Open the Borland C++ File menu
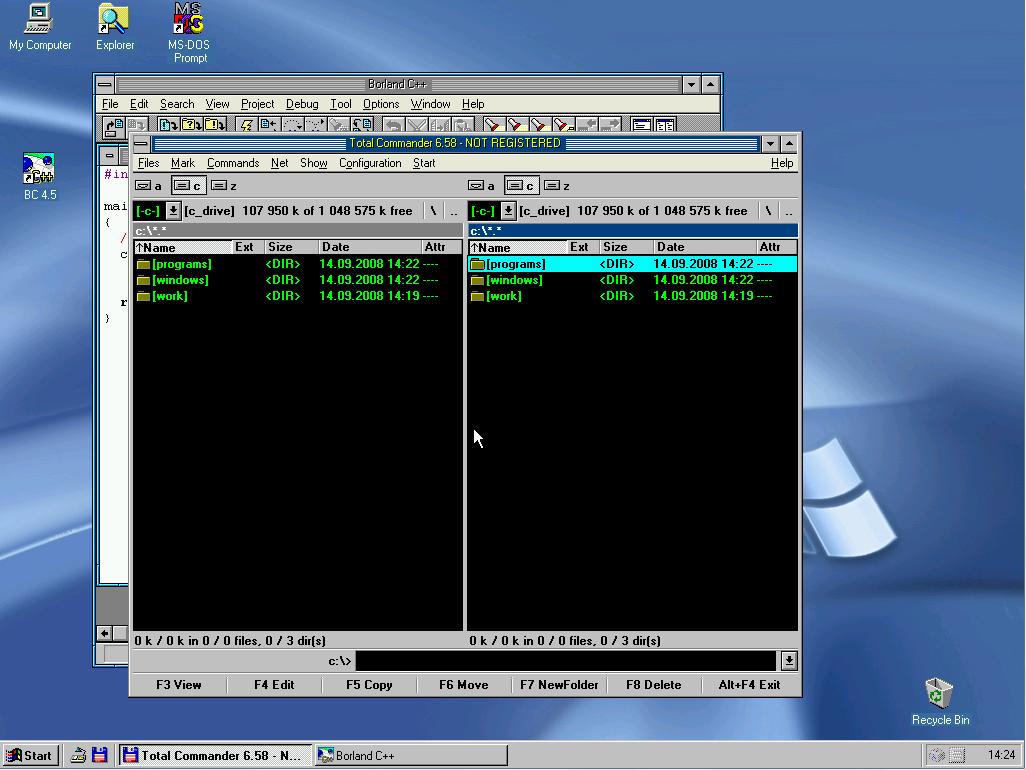1026x770 pixels. [110, 104]
